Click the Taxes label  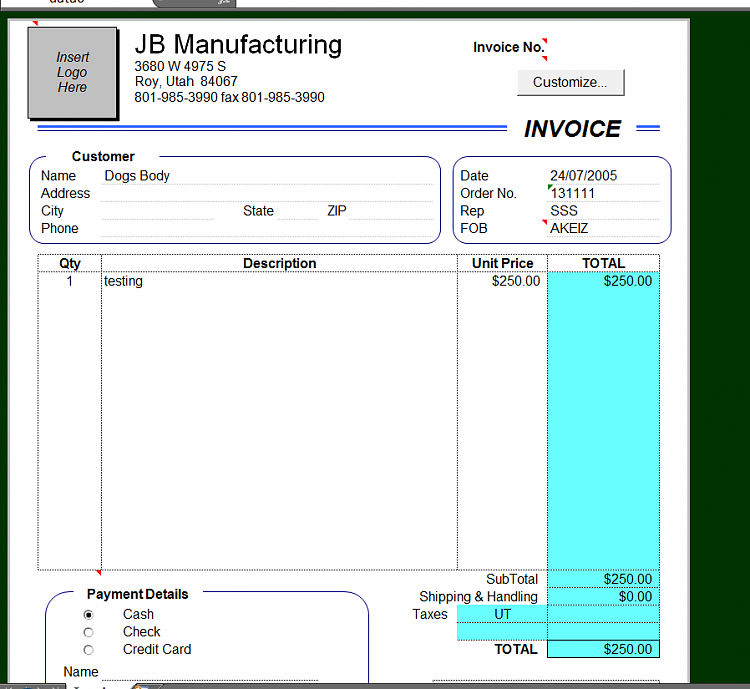tap(430, 614)
